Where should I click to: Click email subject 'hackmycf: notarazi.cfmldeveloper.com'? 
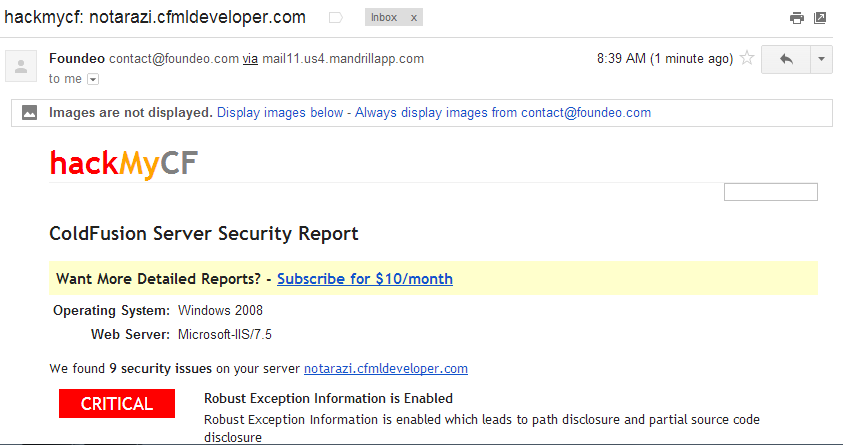coord(155,17)
